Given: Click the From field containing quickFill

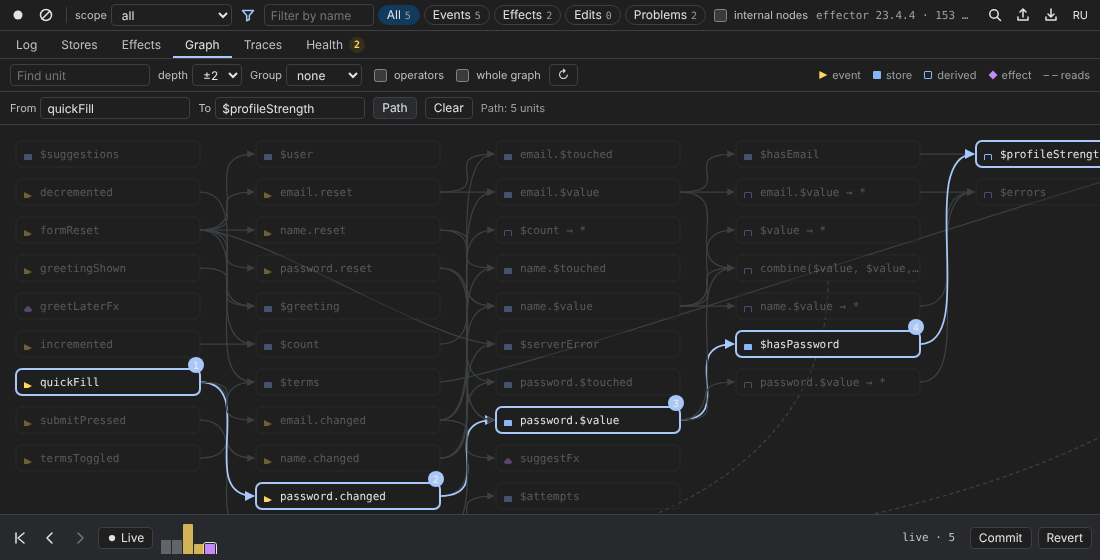Looking at the screenshot, I should (115, 108).
